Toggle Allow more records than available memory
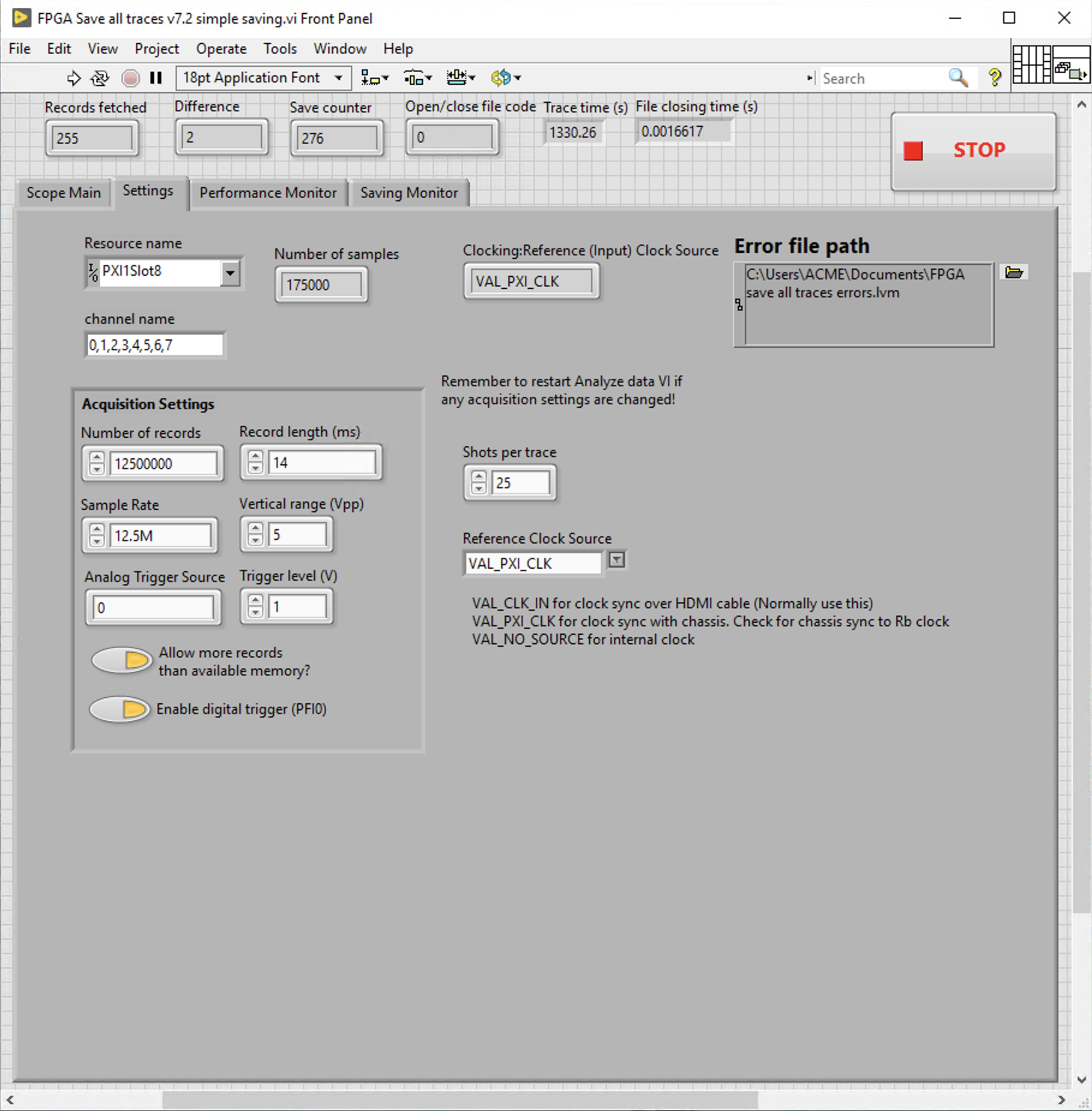 pyautogui.click(x=122, y=661)
